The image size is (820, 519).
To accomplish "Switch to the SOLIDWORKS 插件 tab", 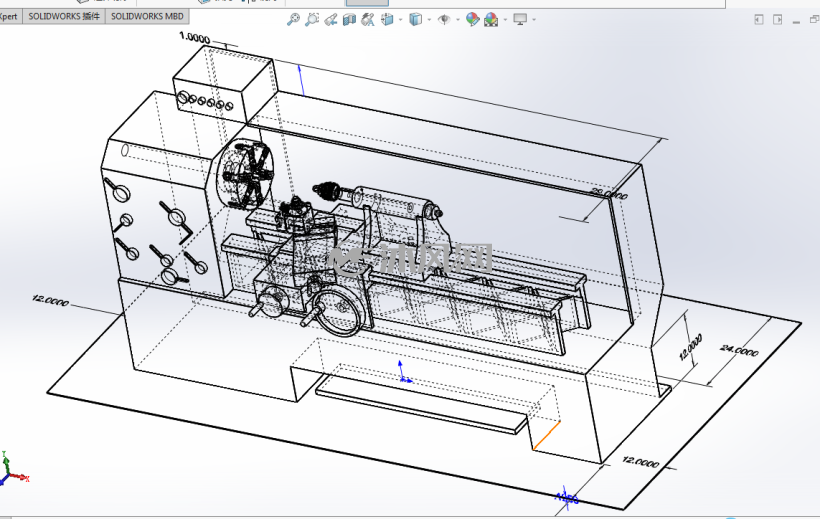I will (64, 16).
